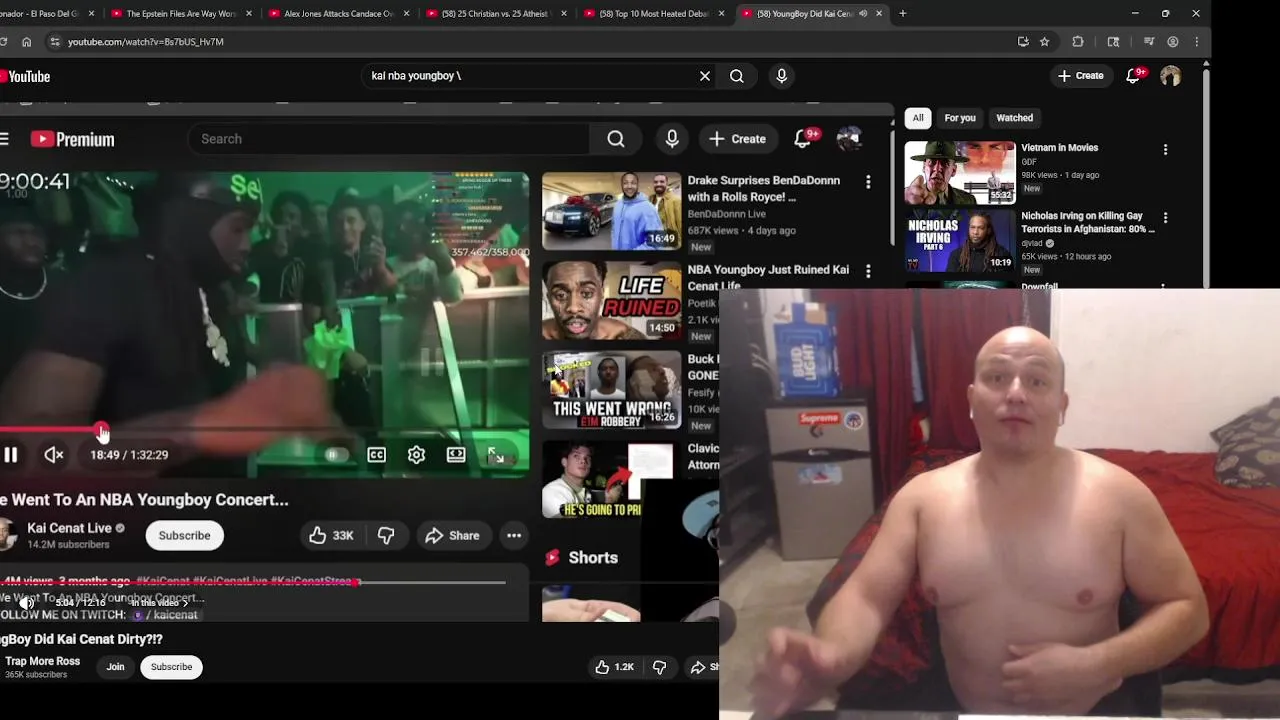The image size is (1280, 720).
Task: Open notifications bell in the top YouTube bar
Action: coord(1134,76)
